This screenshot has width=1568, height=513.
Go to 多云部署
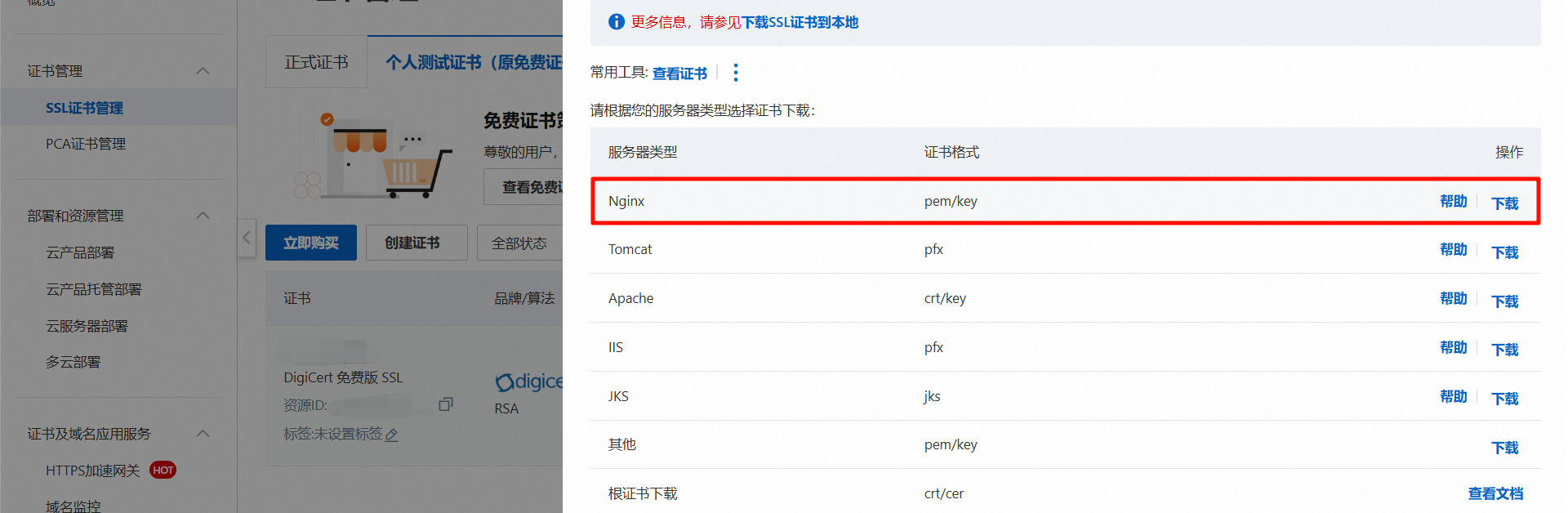[73, 362]
